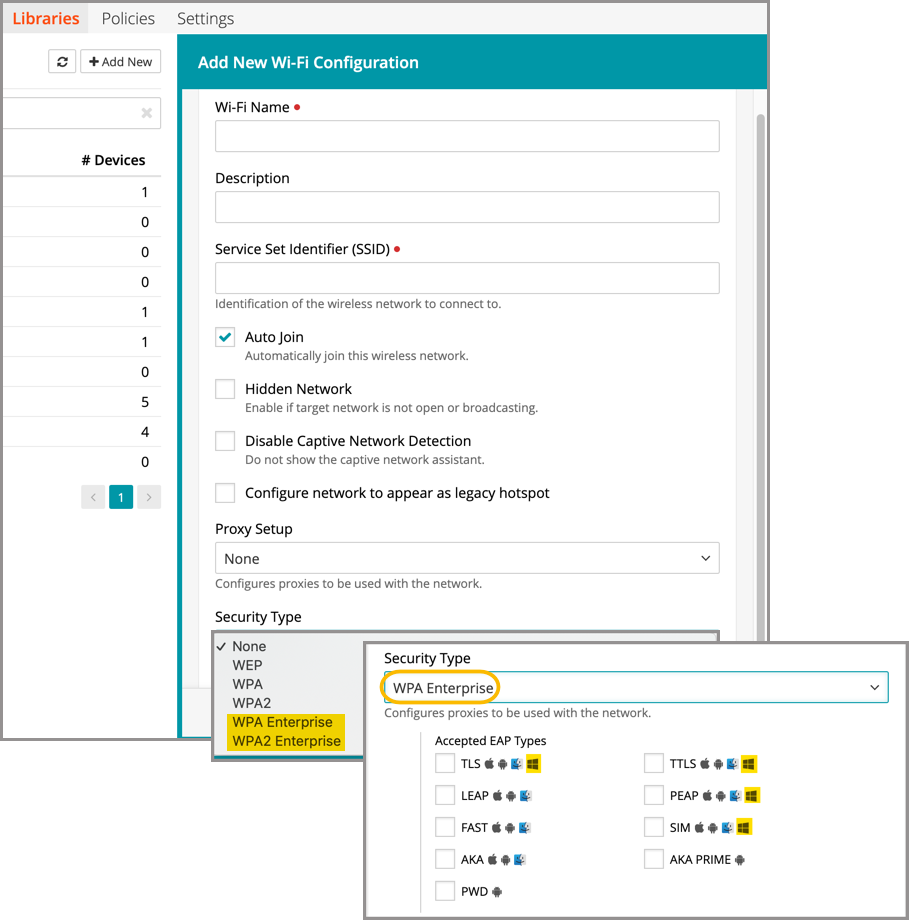Click the Add New button
This screenshot has height=920, width=910.
click(120, 62)
